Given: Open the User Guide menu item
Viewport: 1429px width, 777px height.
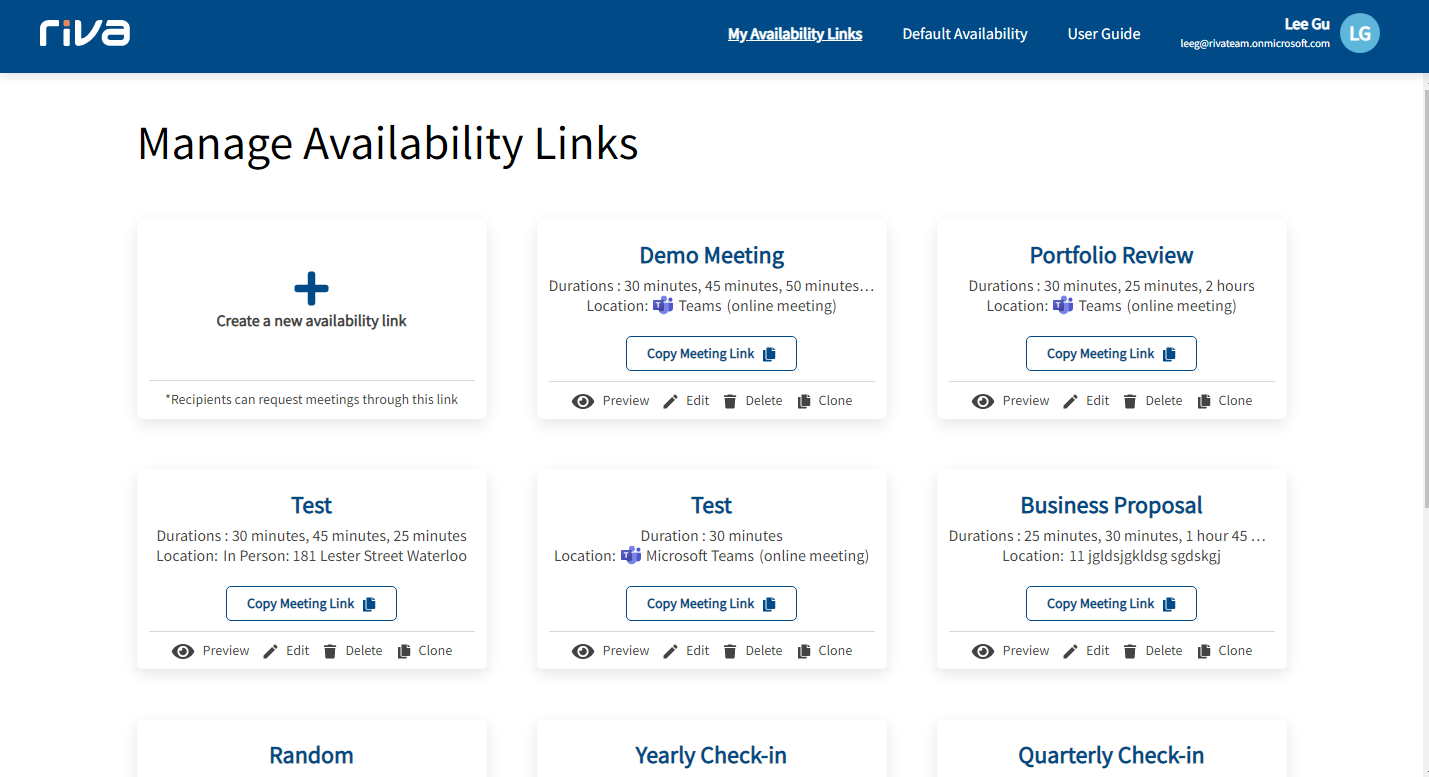Looking at the screenshot, I should click(1104, 34).
